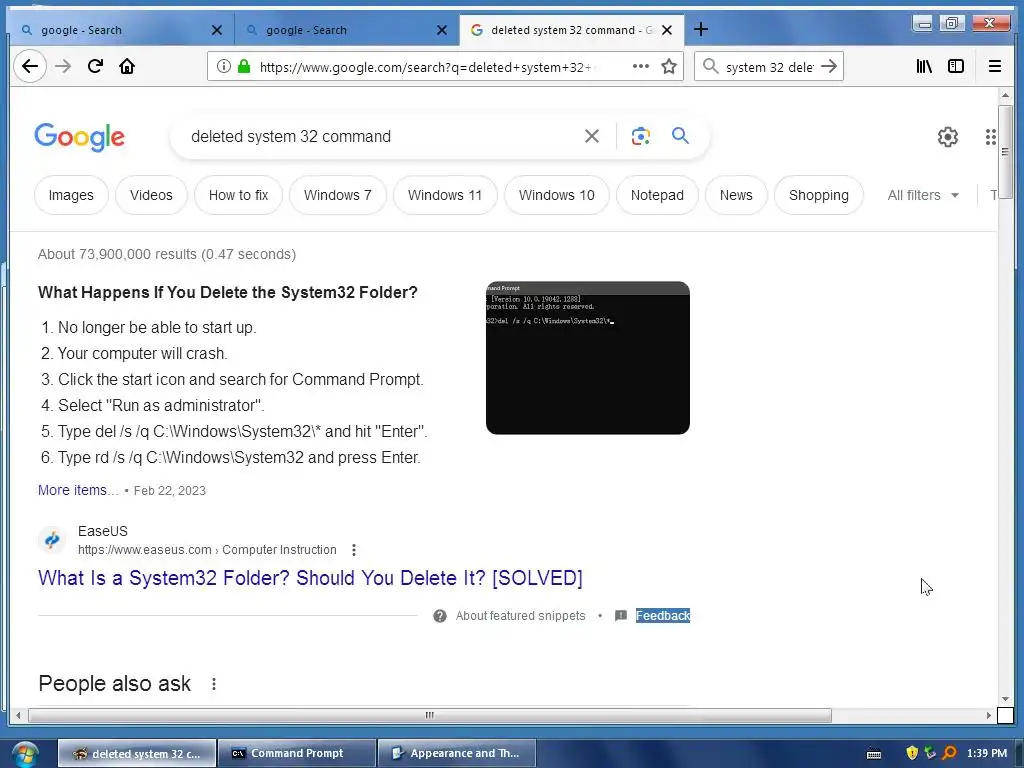Image resolution: width=1024 pixels, height=768 pixels.
Task: Reload the current page
Action: pos(95,66)
